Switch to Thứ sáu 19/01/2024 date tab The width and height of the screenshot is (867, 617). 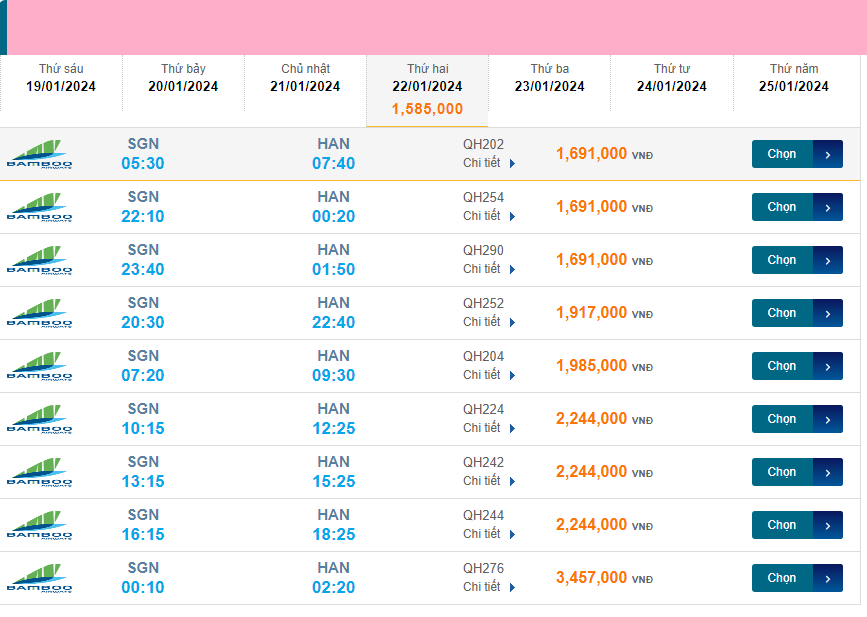[x=61, y=78]
